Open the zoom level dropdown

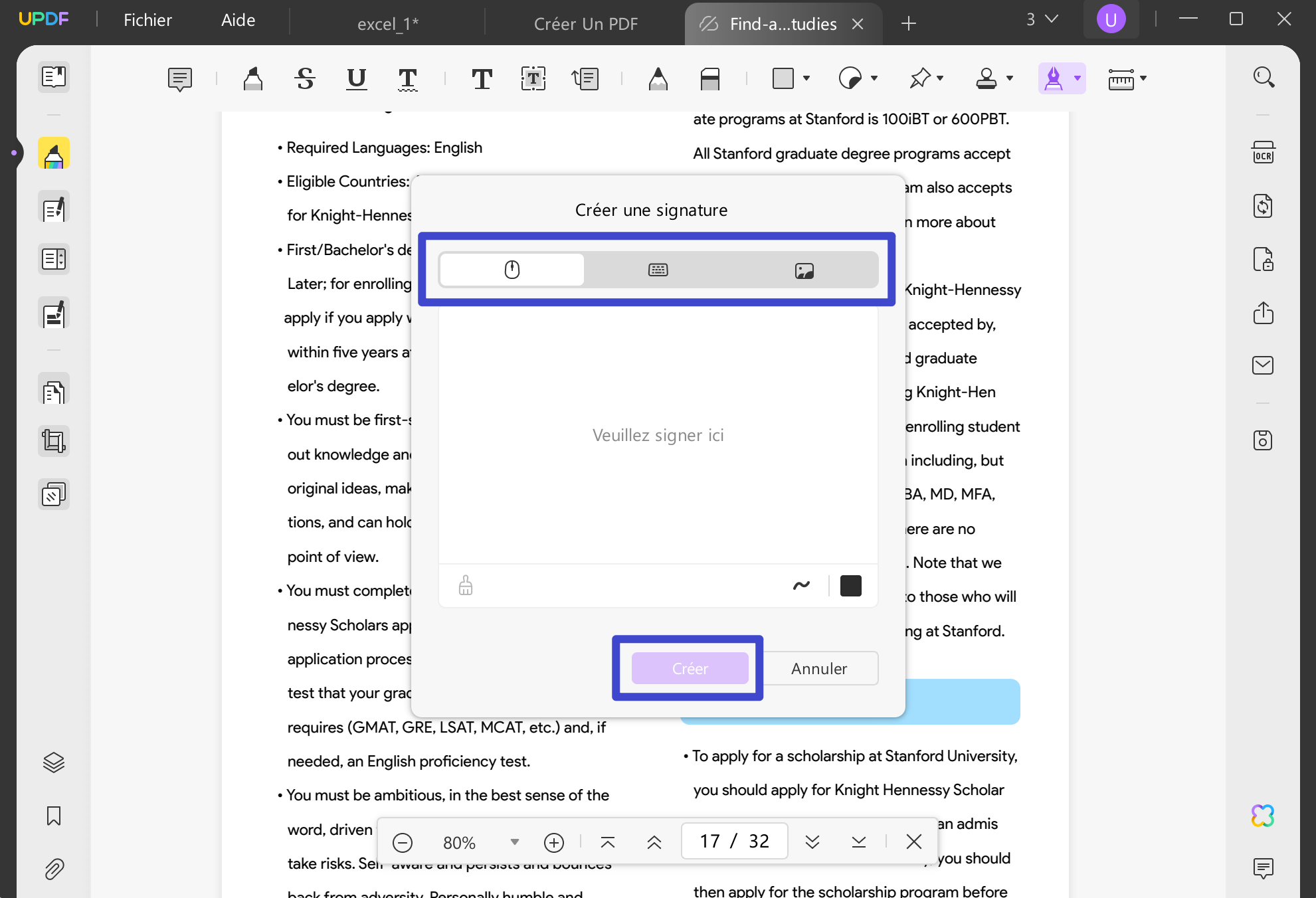coord(514,842)
